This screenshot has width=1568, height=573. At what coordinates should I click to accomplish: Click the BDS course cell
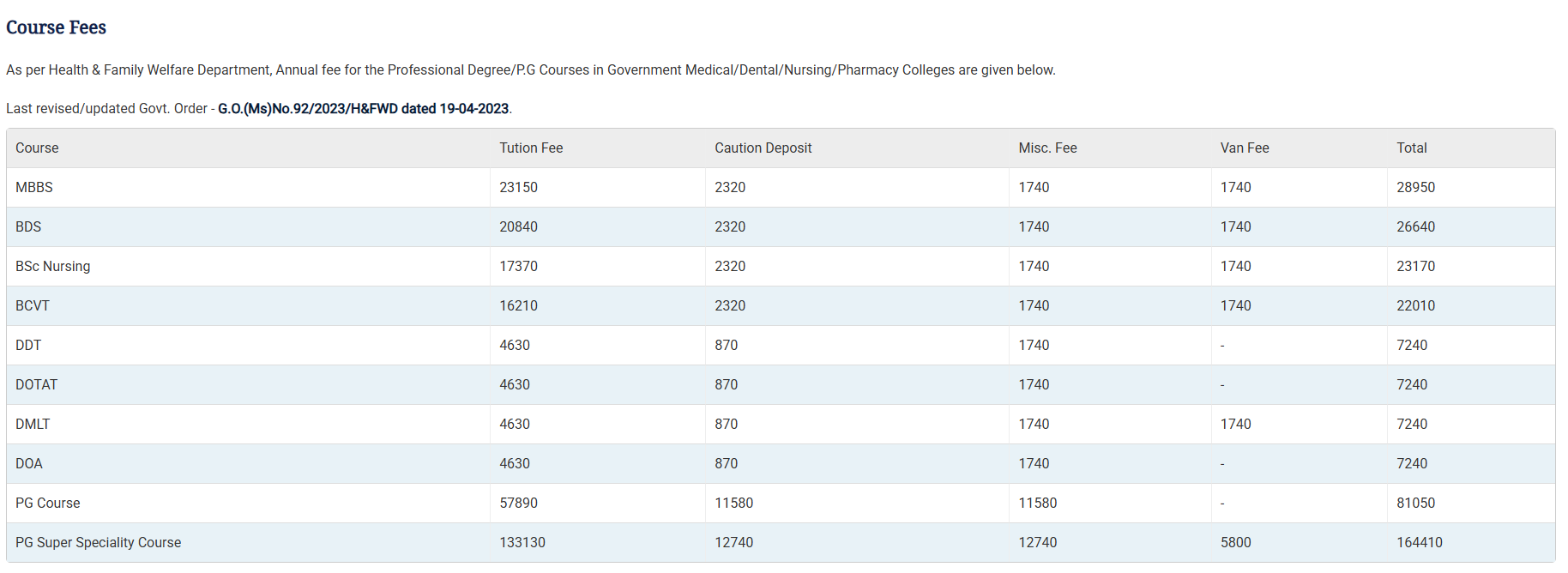pyautogui.click(x=28, y=227)
